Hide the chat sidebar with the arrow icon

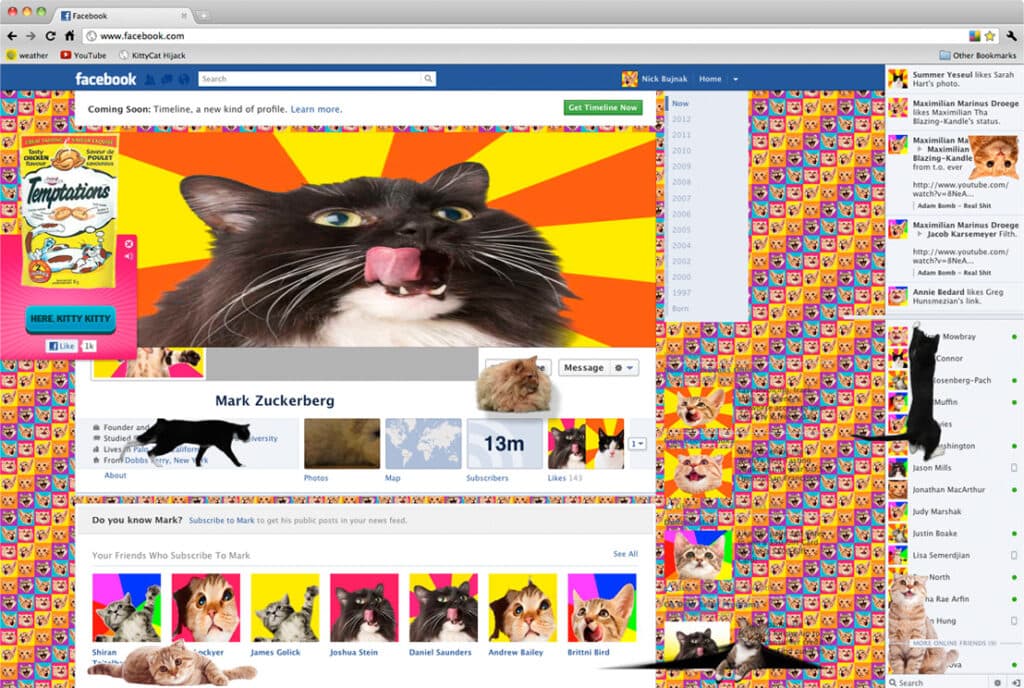tap(1015, 682)
